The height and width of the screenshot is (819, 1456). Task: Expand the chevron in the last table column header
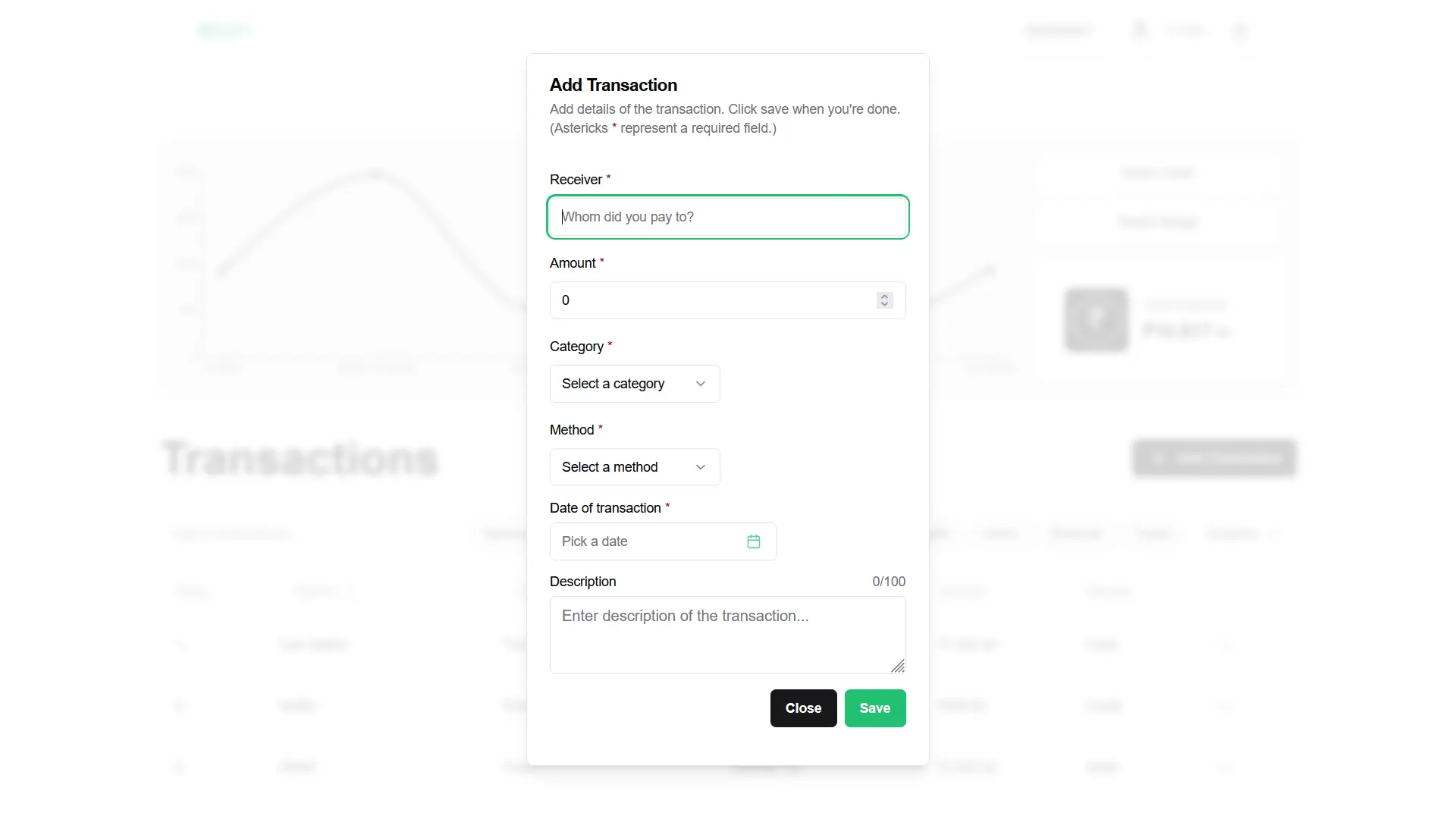pos(1276,533)
